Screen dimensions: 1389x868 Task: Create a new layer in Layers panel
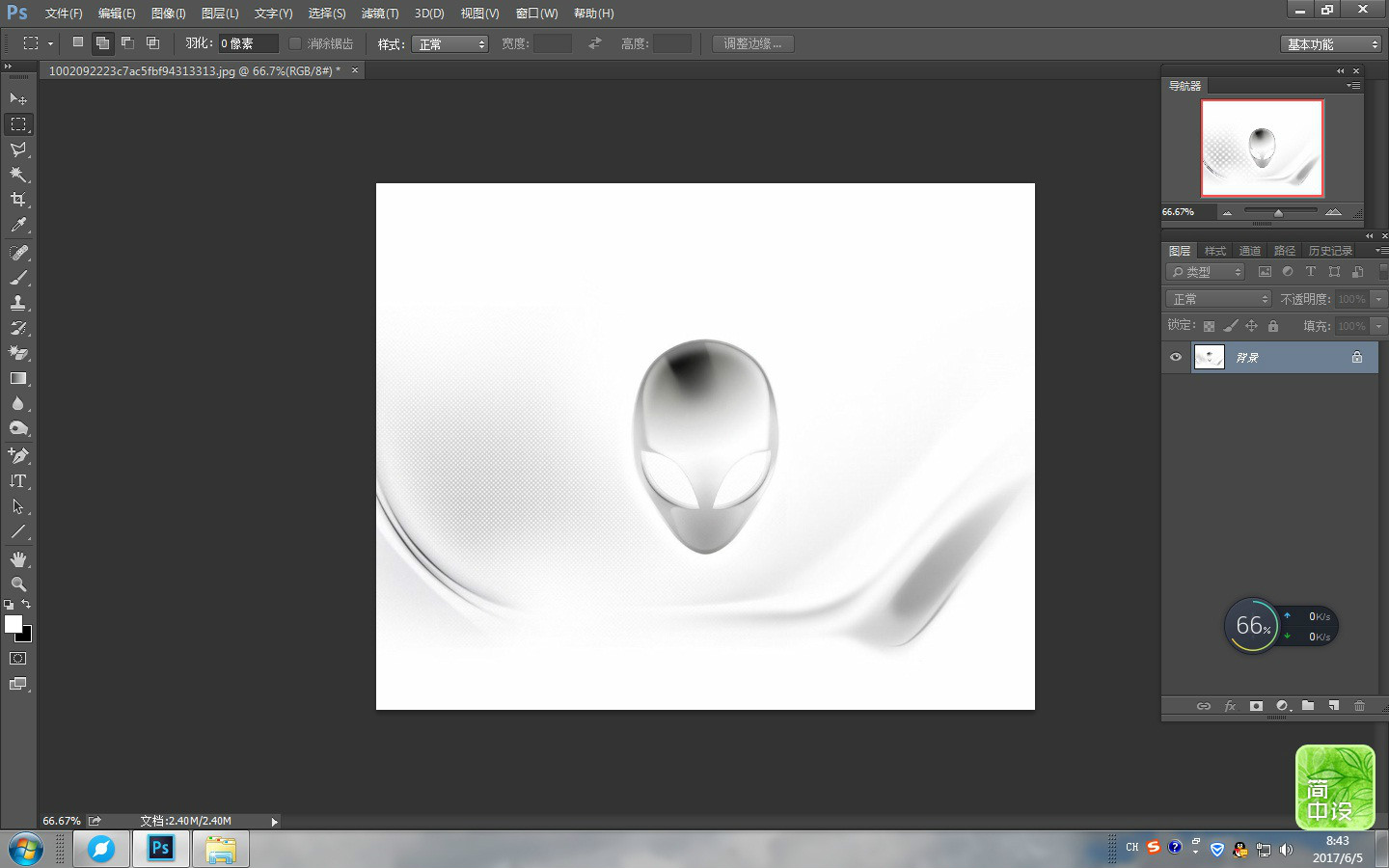1333,706
